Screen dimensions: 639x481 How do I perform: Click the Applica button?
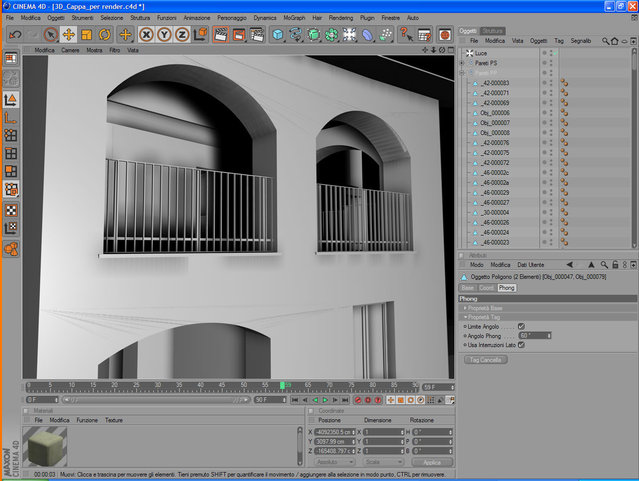click(x=432, y=462)
